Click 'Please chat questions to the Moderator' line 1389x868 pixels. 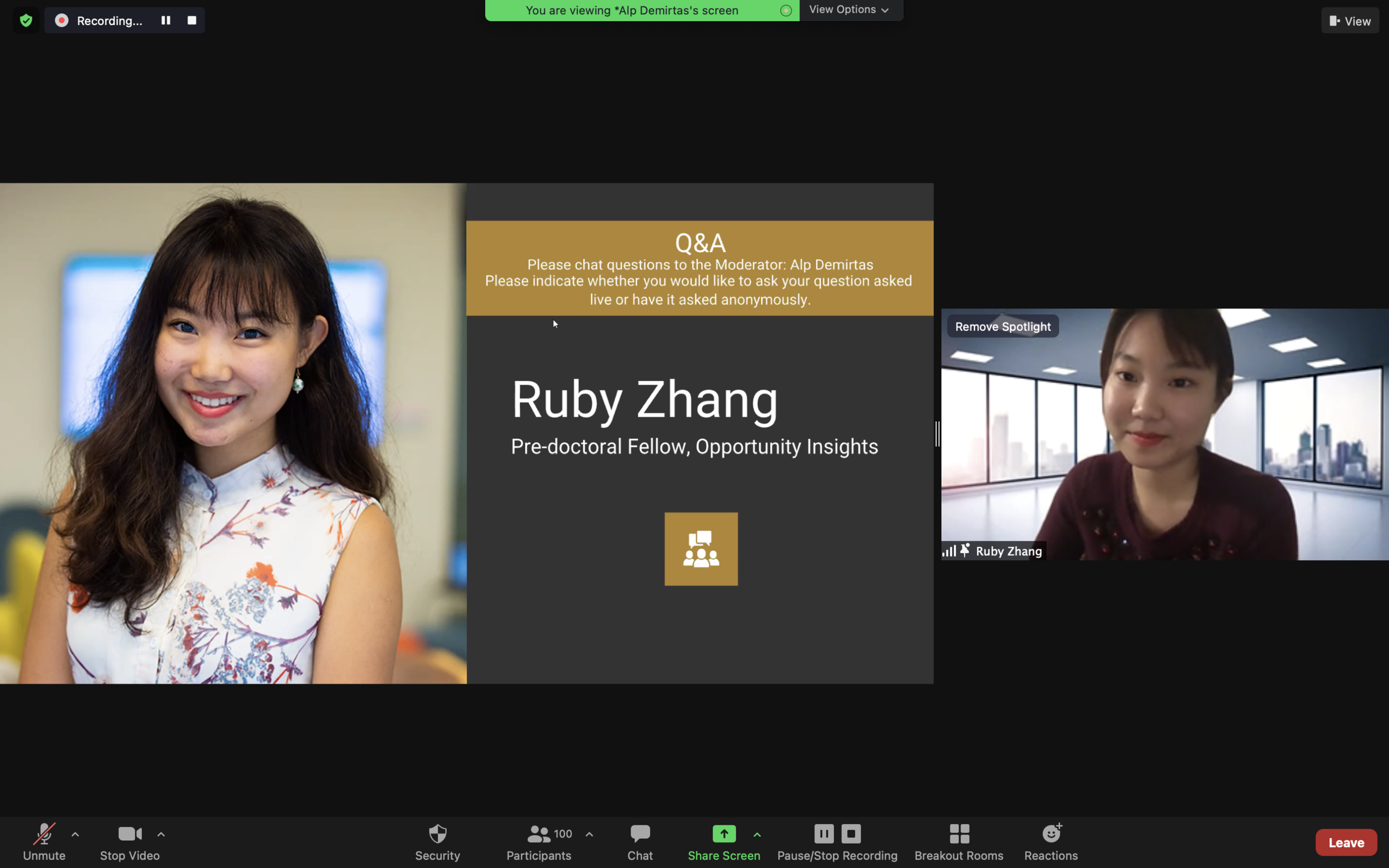pyautogui.click(x=700, y=265)
